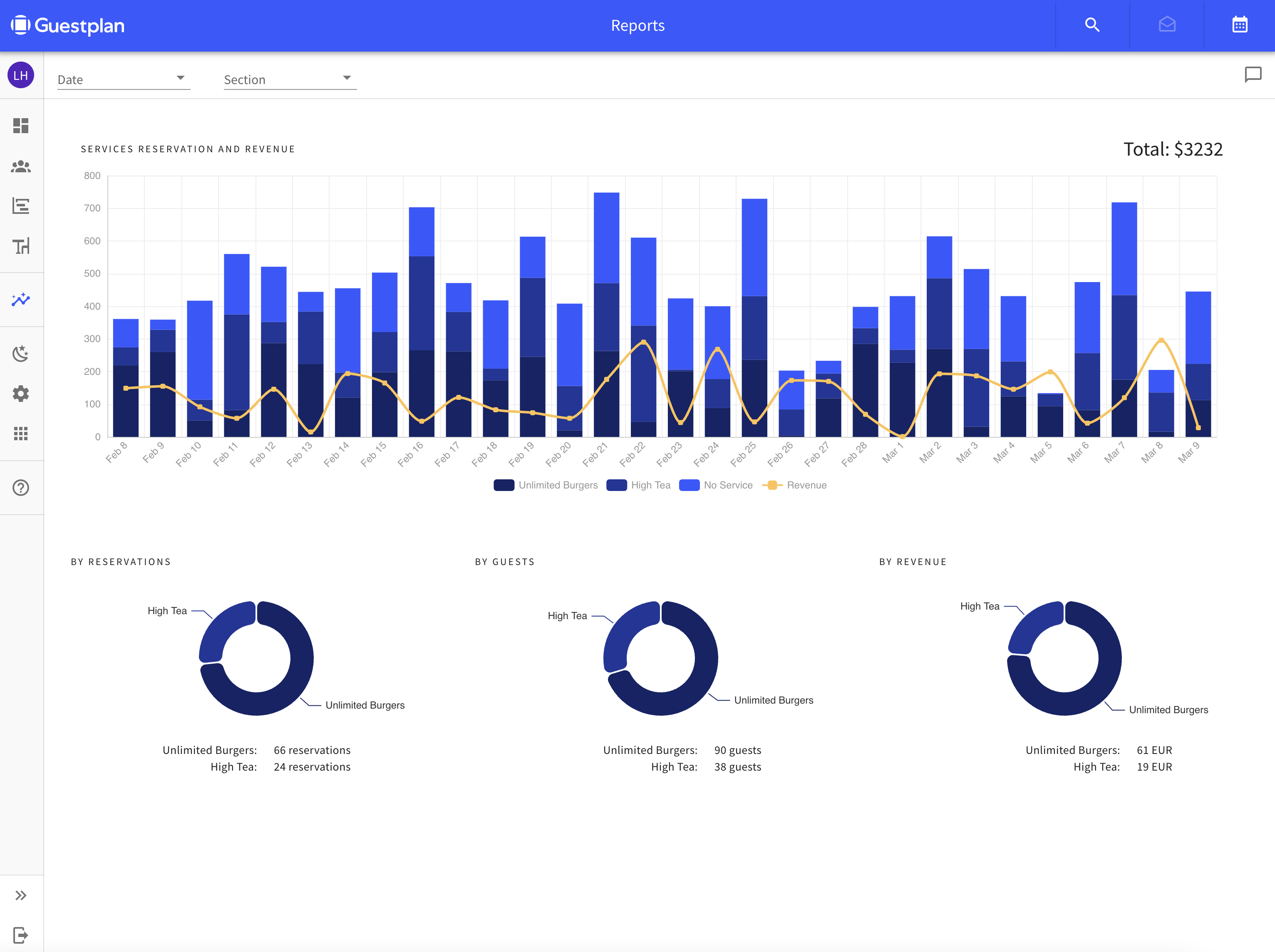Open the table layout sidebar icon

pyautogui.click(x=21, y=246)
